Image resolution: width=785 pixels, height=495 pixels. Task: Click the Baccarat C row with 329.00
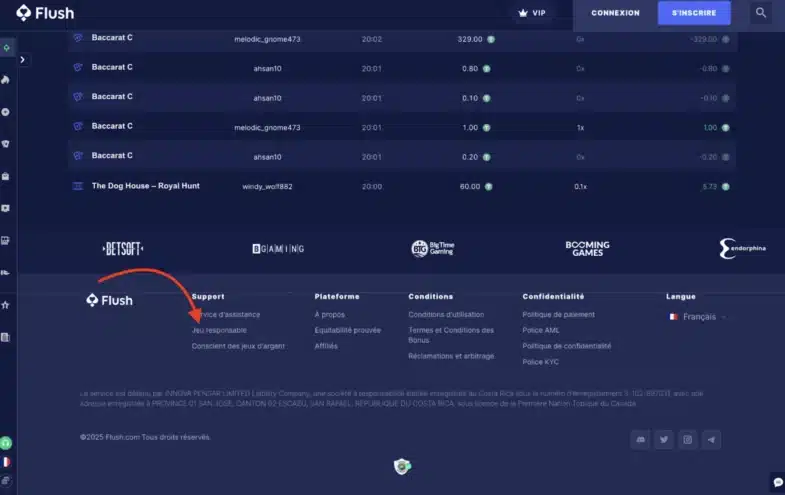[402, 39]
